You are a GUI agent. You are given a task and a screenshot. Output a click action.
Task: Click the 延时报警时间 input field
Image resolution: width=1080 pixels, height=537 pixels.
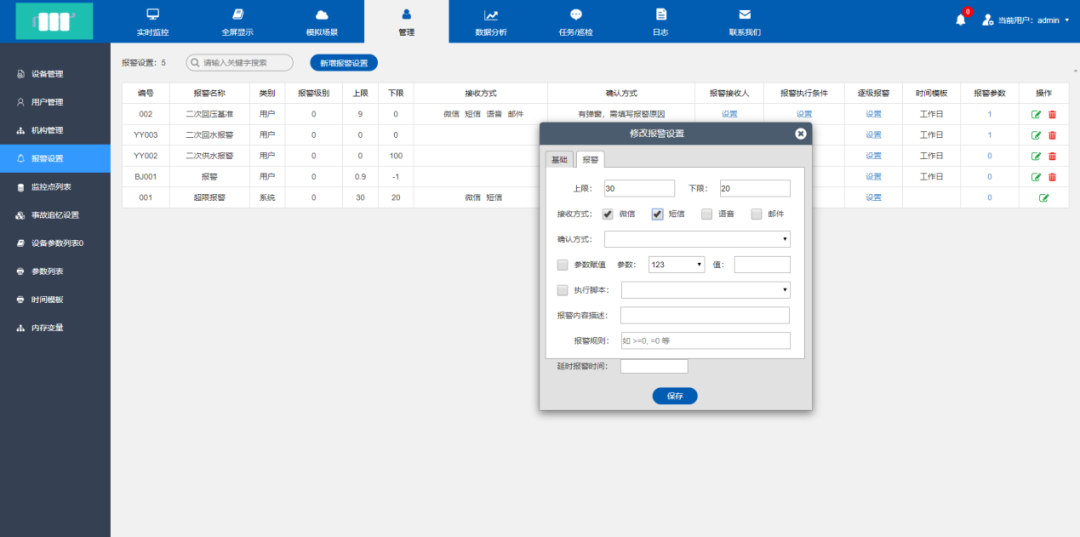click(x=654, y=366)
